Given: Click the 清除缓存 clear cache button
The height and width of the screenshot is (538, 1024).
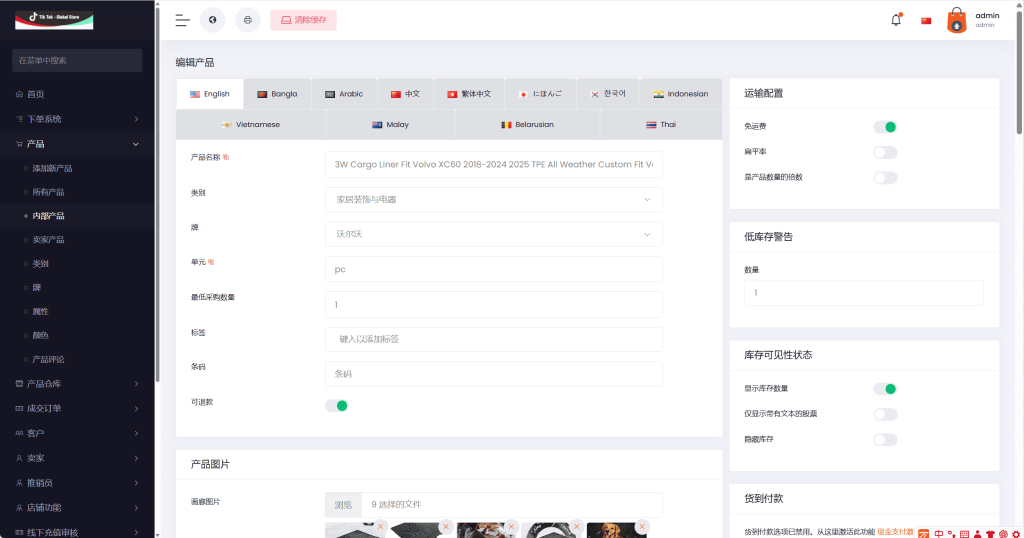Looking at the screenshot, I should point(303,20).
